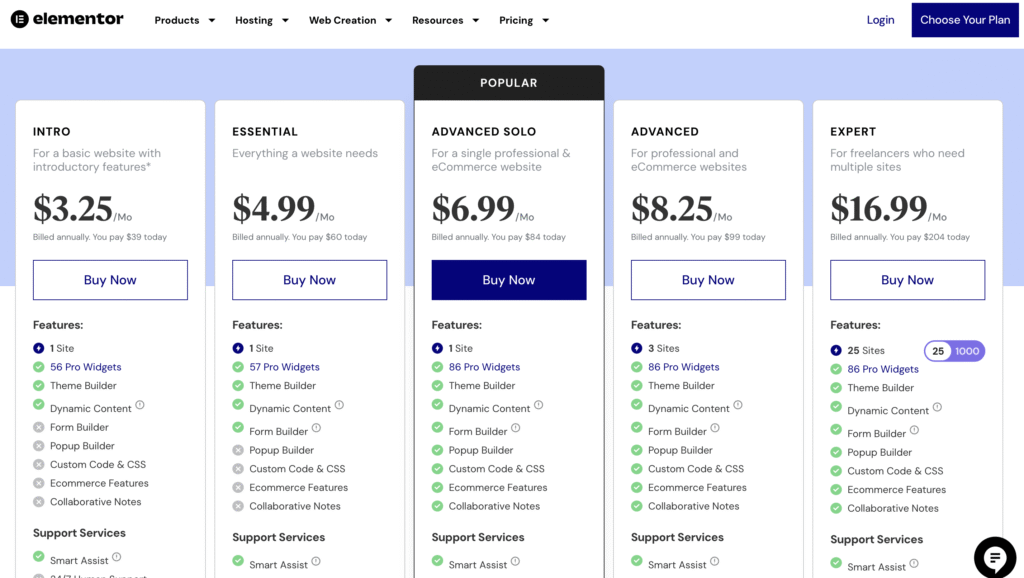Screen dimensions: 1024x578
Task: Click the Dynamic Content info icon in Expert plan
Action: coord(938,408)
